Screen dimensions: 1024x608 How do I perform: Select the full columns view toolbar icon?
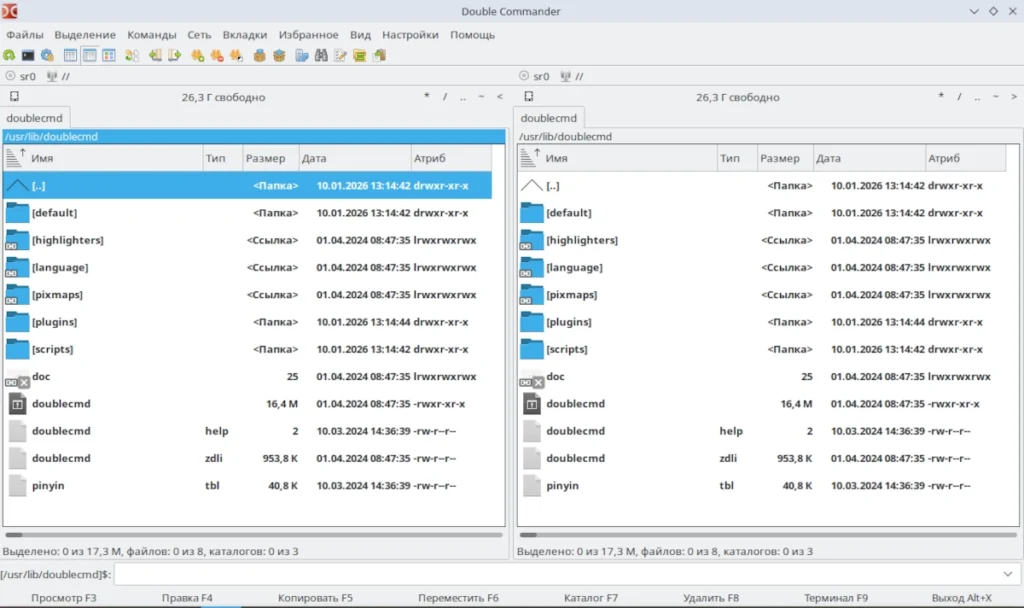coord(89,56)
